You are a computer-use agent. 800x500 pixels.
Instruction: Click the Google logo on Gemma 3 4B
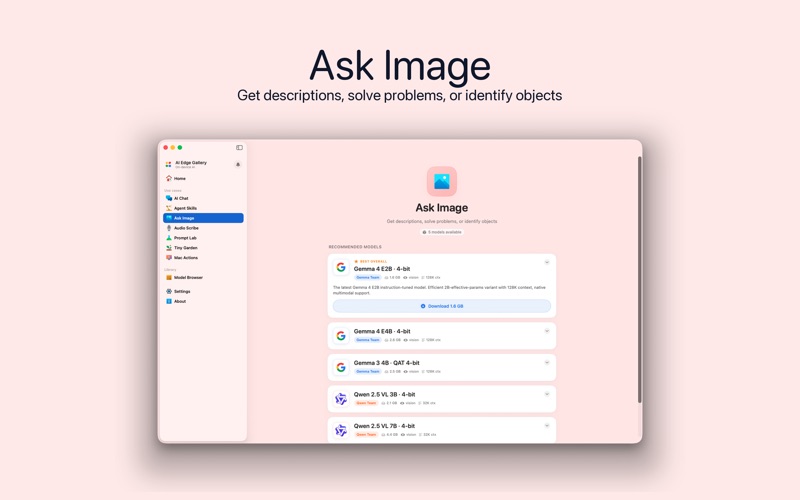pos(341,367)
